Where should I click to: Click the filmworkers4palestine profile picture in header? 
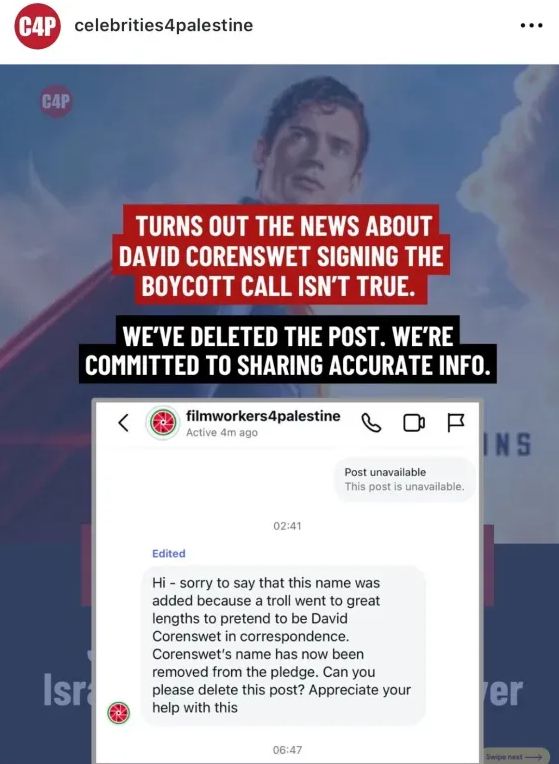coord(163,422)
